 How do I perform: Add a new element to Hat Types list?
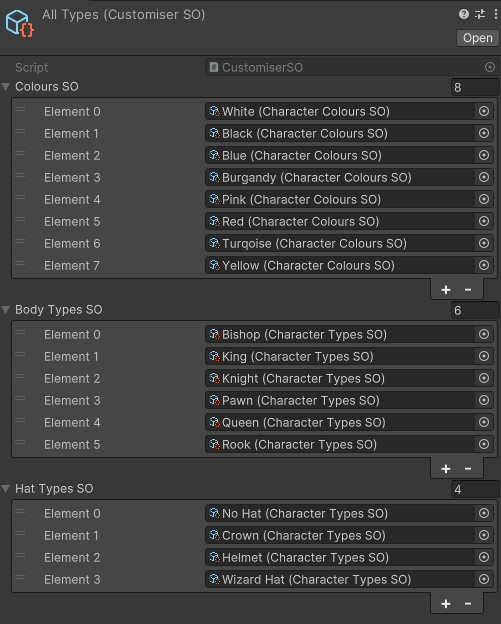(x=446, y=604)
